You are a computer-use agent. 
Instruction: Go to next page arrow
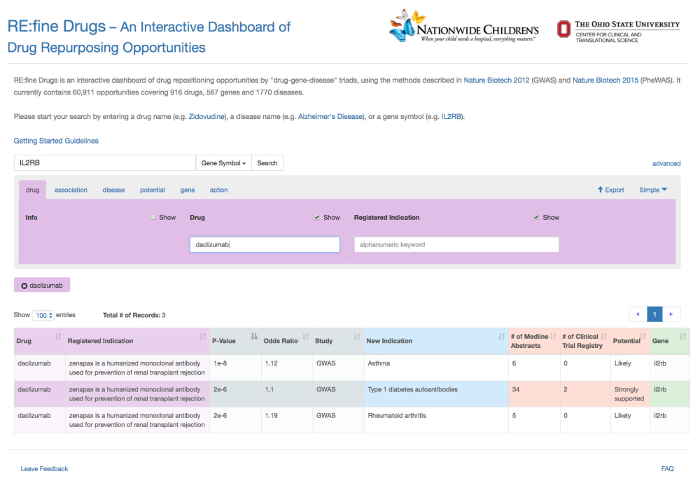click(x=672, y=314)
